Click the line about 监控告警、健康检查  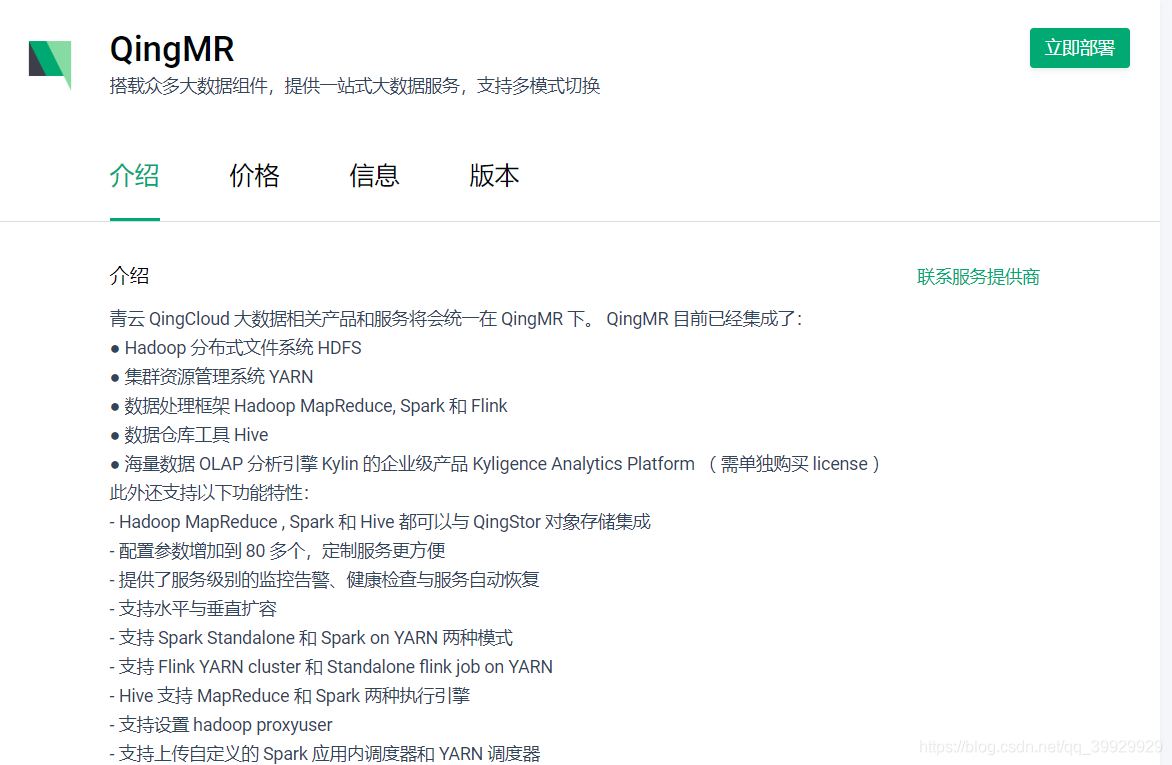[324, 580]
